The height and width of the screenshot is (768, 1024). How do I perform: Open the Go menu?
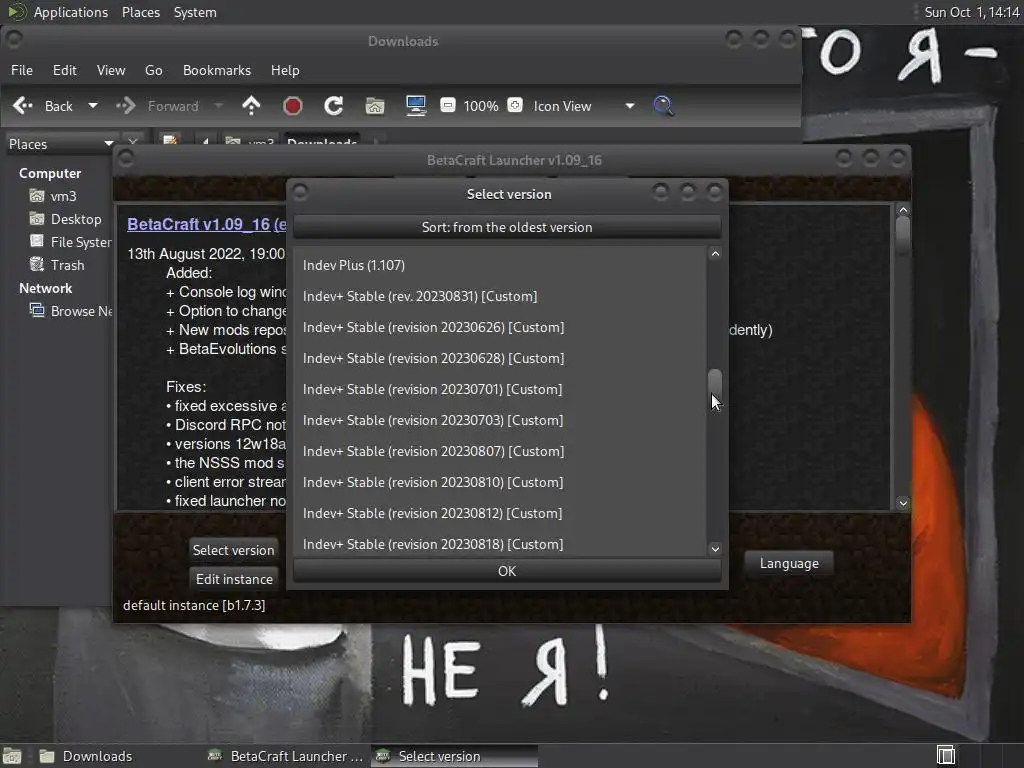[153, 70]
